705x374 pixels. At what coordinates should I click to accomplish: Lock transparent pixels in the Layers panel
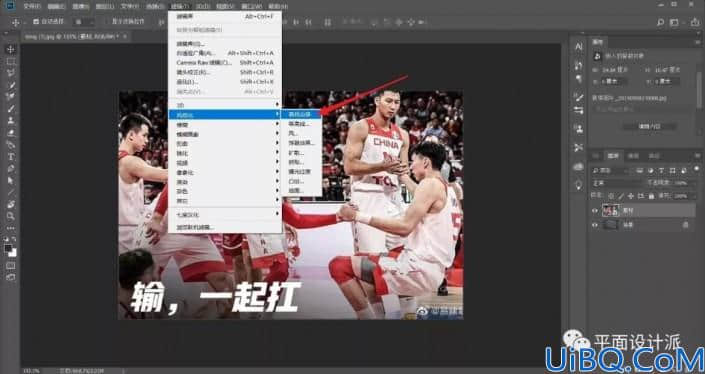pos(611,196)
